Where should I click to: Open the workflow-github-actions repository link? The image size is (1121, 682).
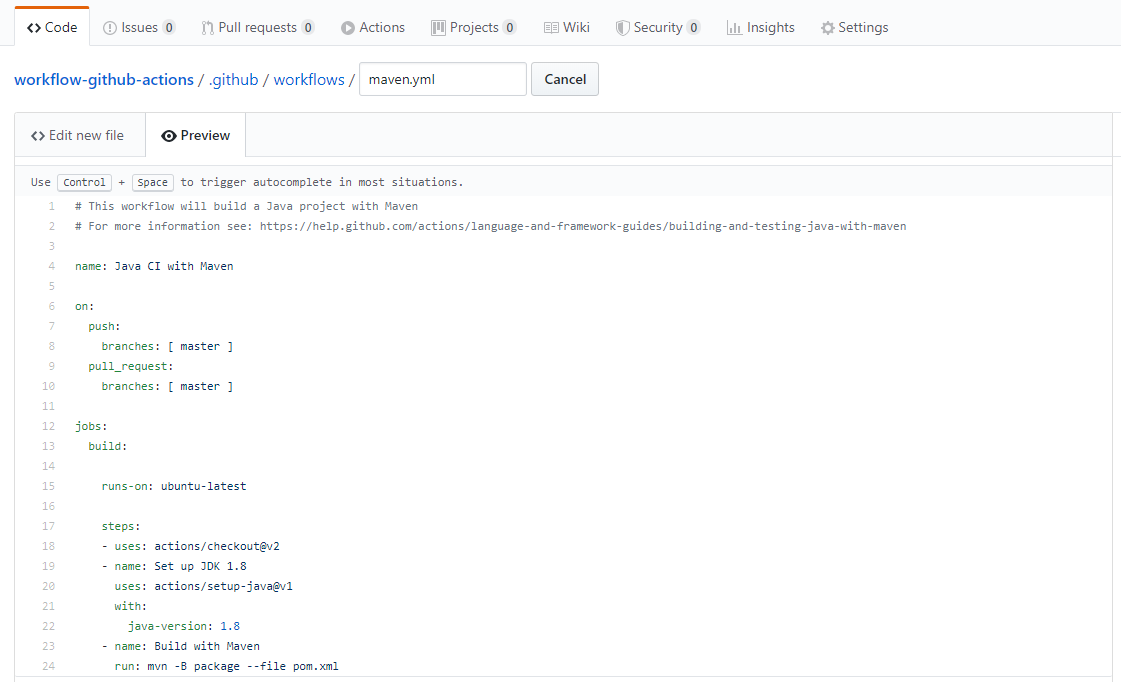(104, 80)
